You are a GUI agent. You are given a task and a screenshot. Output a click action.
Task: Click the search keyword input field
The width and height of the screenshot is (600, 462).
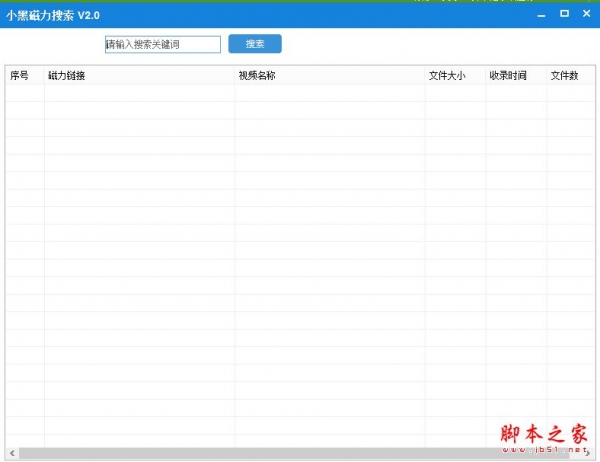click(x=163, y=44)
